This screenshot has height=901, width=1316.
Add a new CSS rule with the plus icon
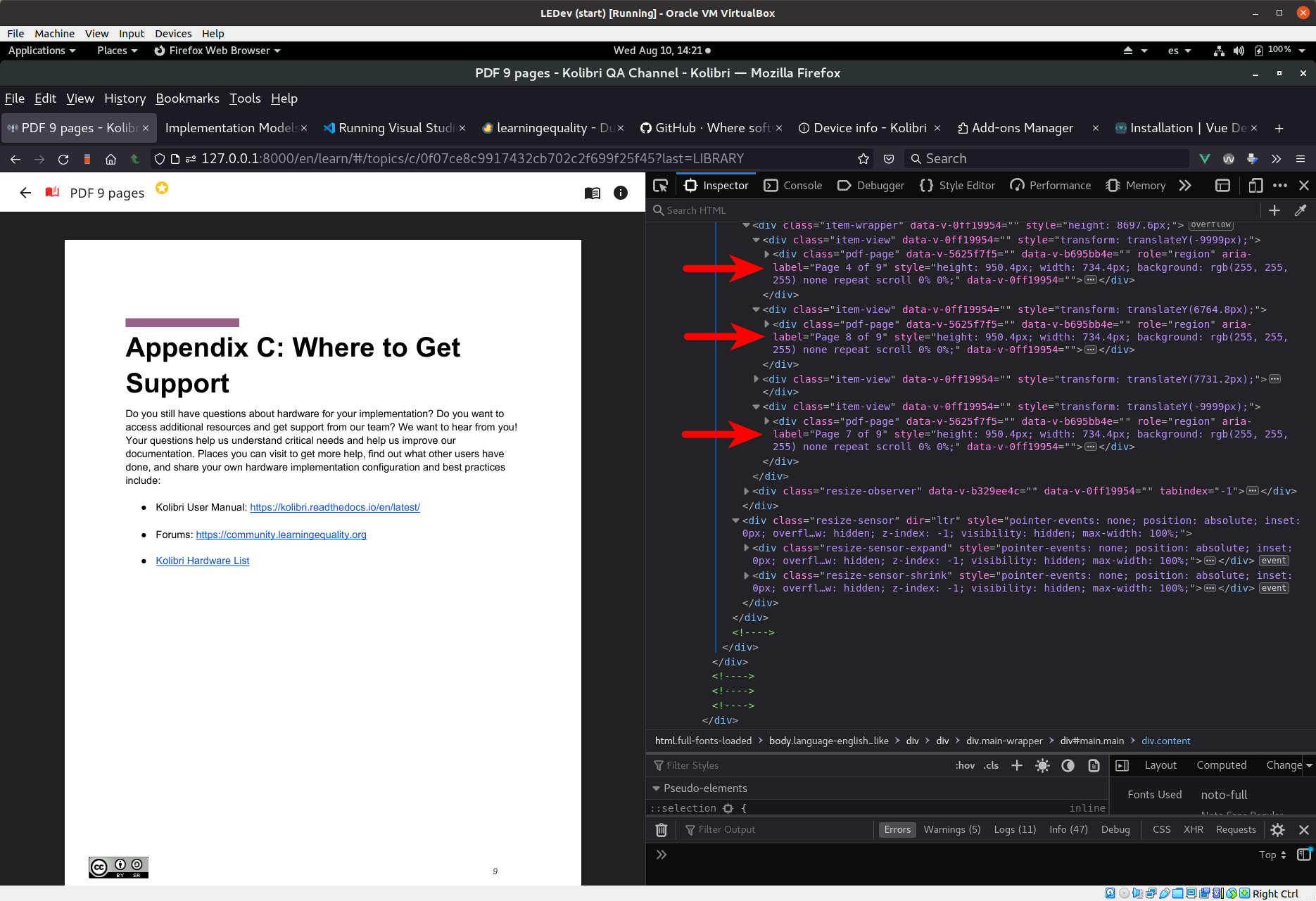pyautogui.click(x=1016, y=765)
